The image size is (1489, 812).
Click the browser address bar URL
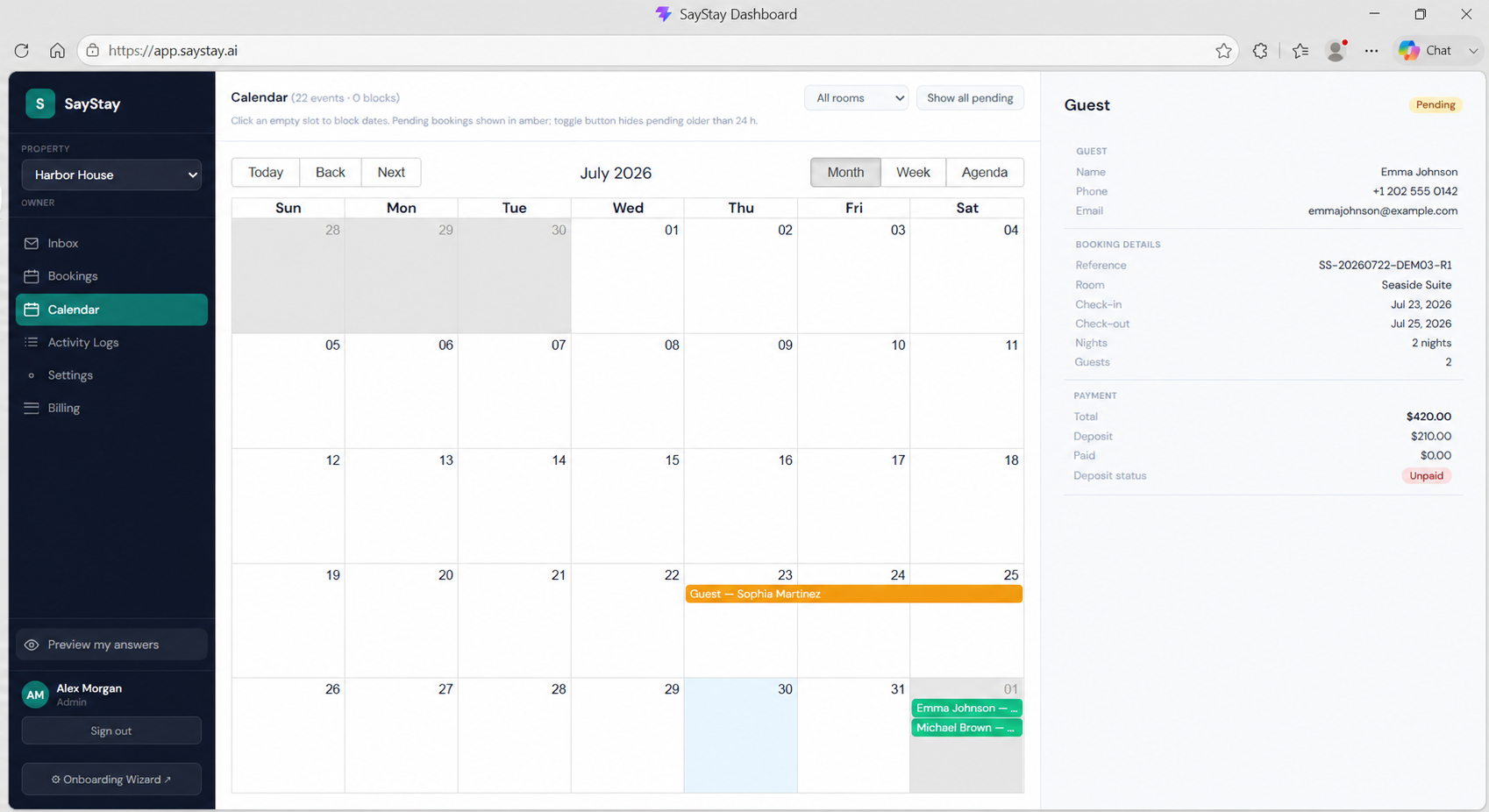coord(173,51)
